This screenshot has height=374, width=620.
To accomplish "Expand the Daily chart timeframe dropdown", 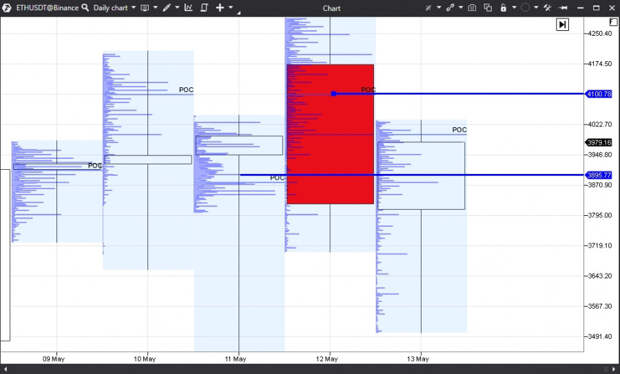I will point(114,8).
